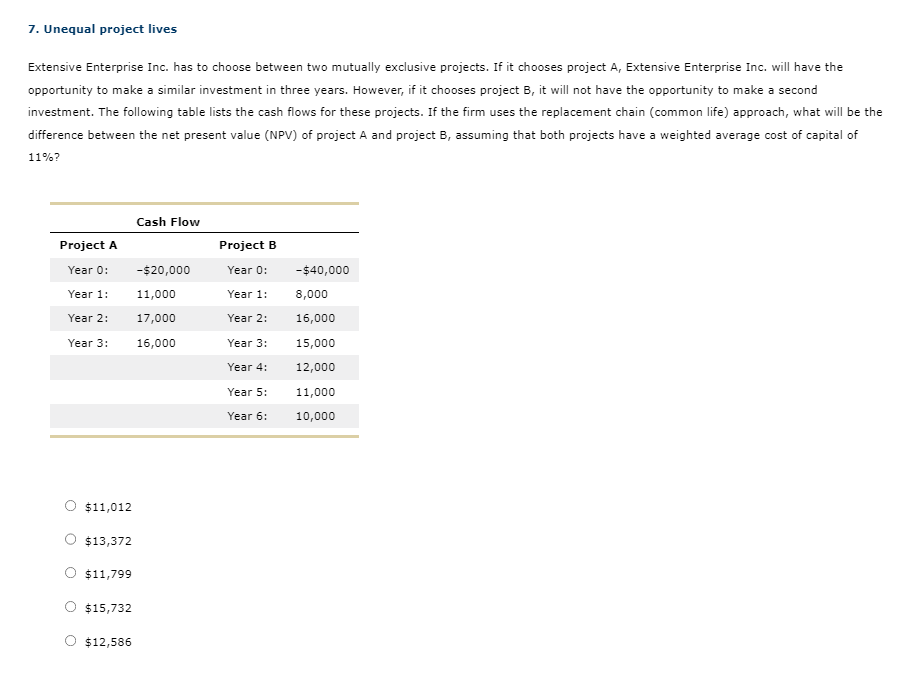
Task: Click Project B Year 4 value 12,000
Action: (x=315, y=367)
